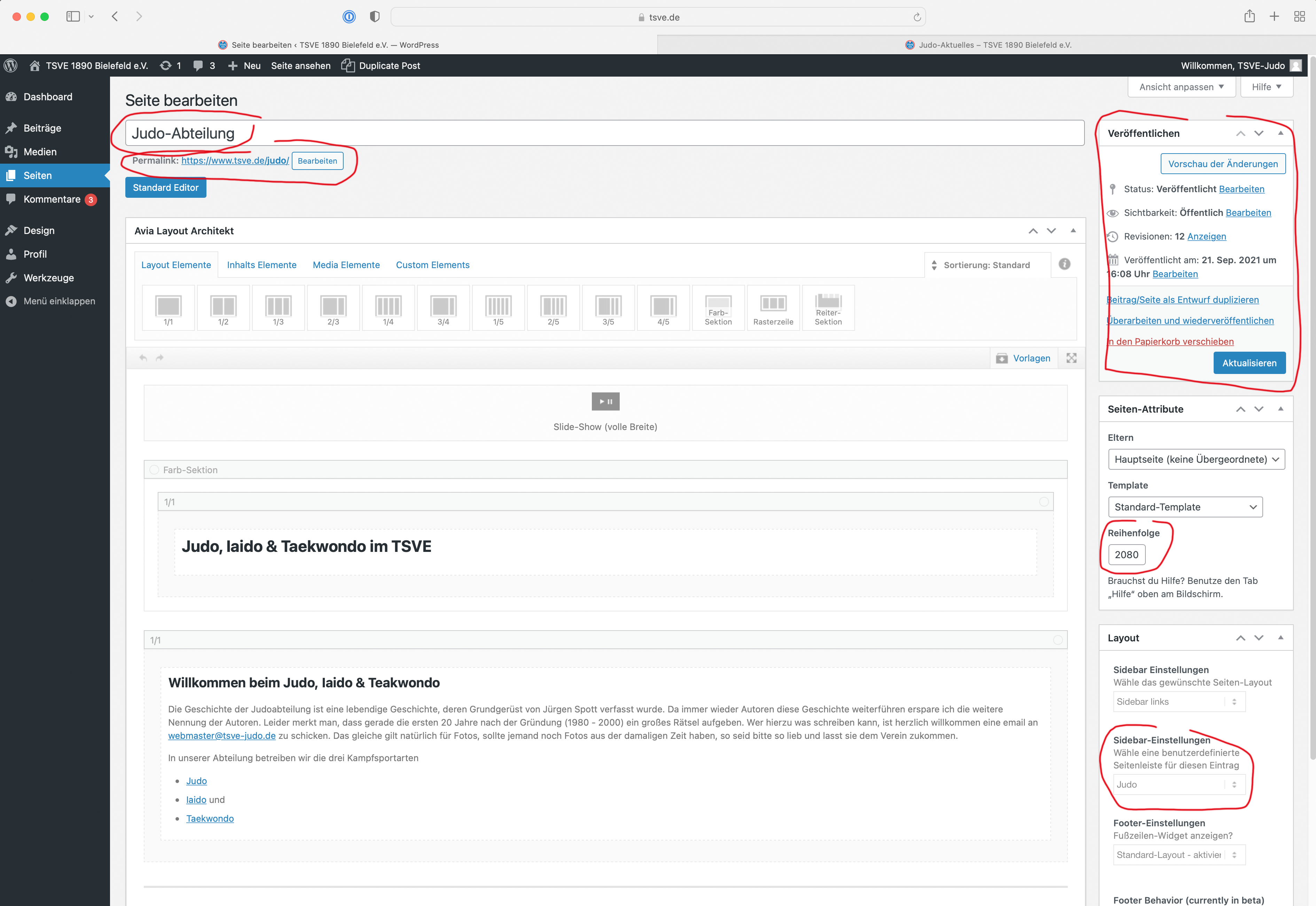Image resolution: width=1316 pixels, height=906 pixels.
Task: Open Vorlagen templates button
Action: click(1024, 358)
